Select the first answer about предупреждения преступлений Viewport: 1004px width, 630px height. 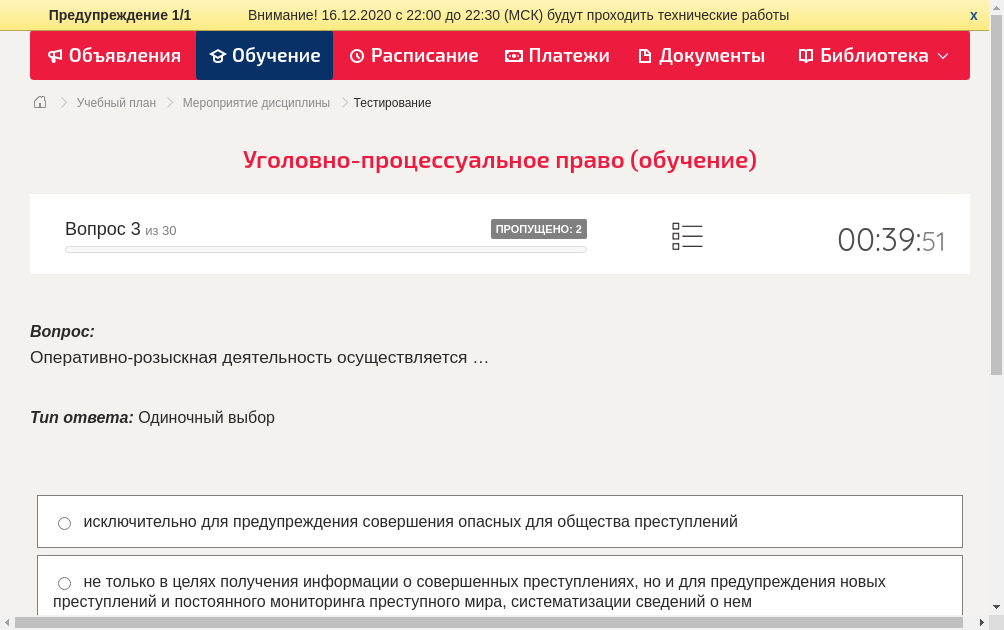[x=64, y=522]
